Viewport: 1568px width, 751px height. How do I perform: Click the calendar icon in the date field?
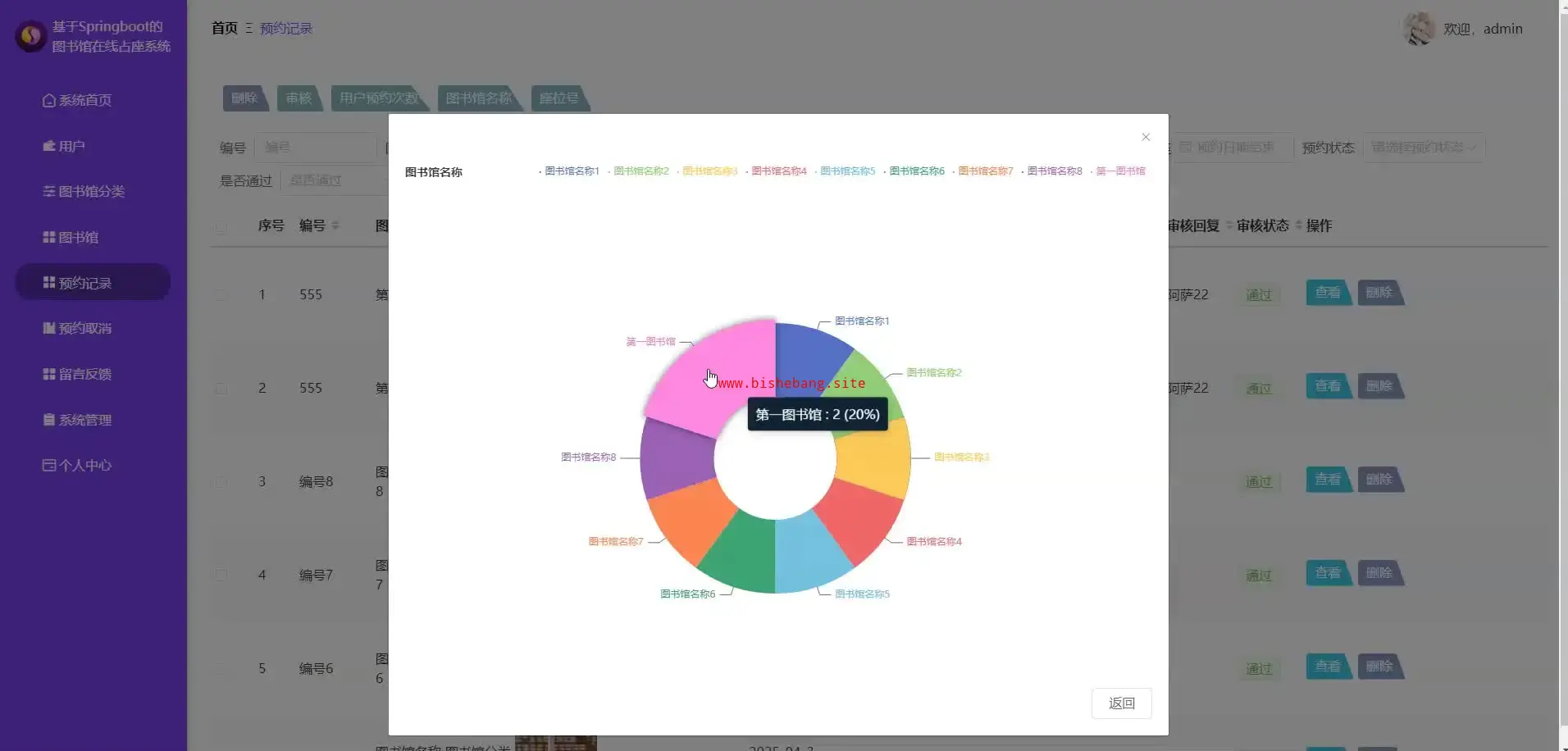1186,148
